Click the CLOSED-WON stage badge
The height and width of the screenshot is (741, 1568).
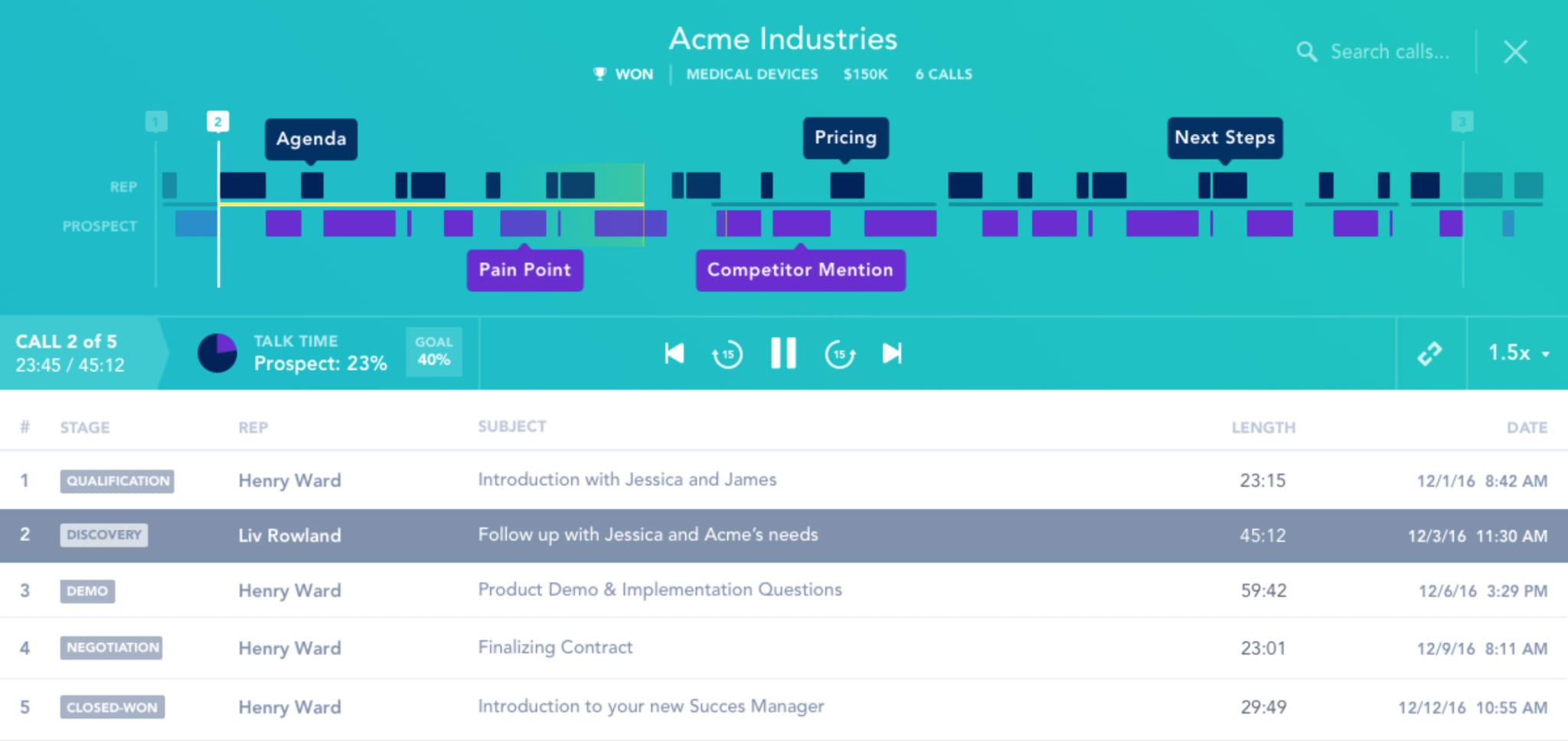[113, 707]
